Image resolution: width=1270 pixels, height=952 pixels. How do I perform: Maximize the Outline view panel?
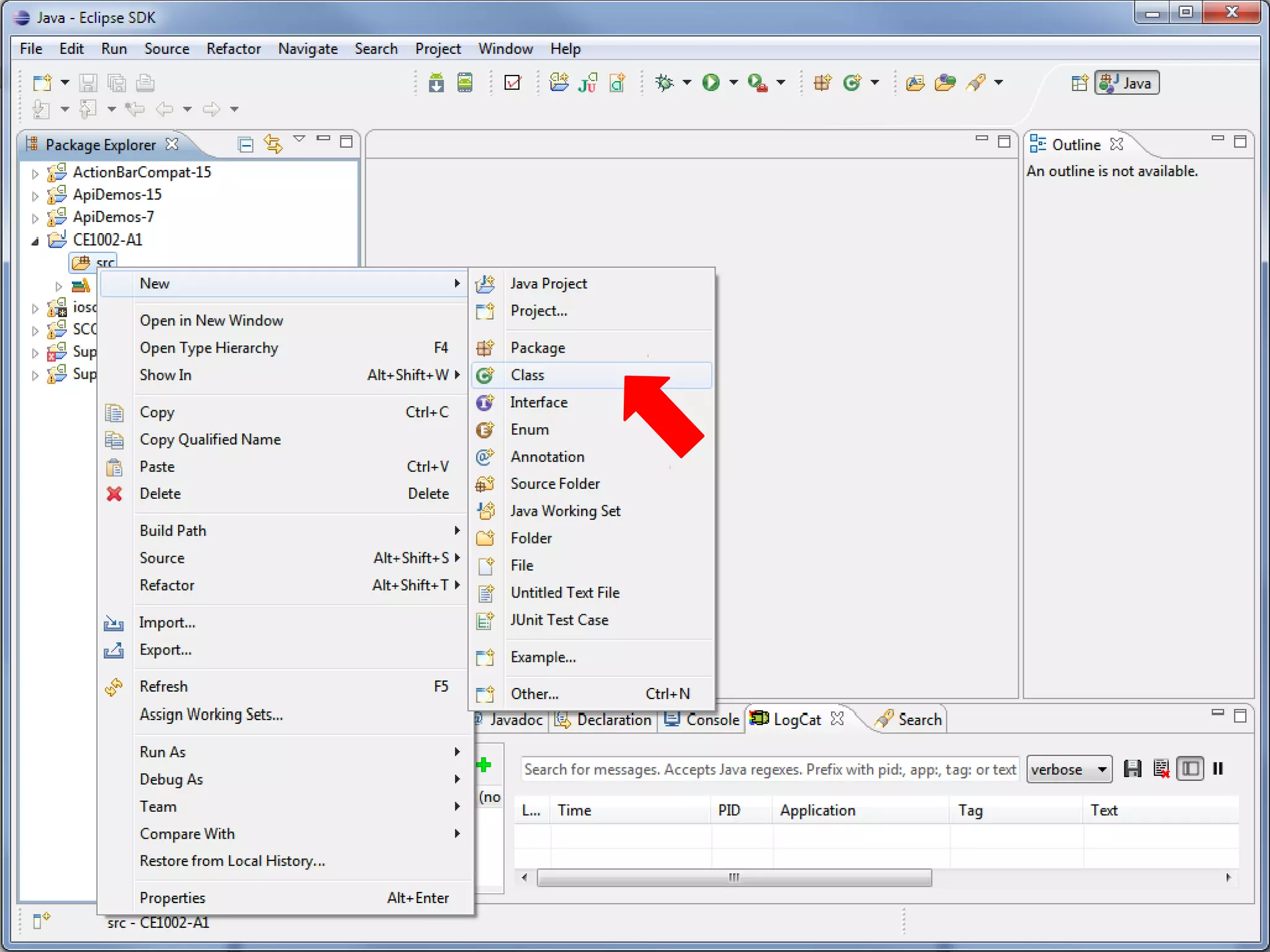[x=1240, y=141]
